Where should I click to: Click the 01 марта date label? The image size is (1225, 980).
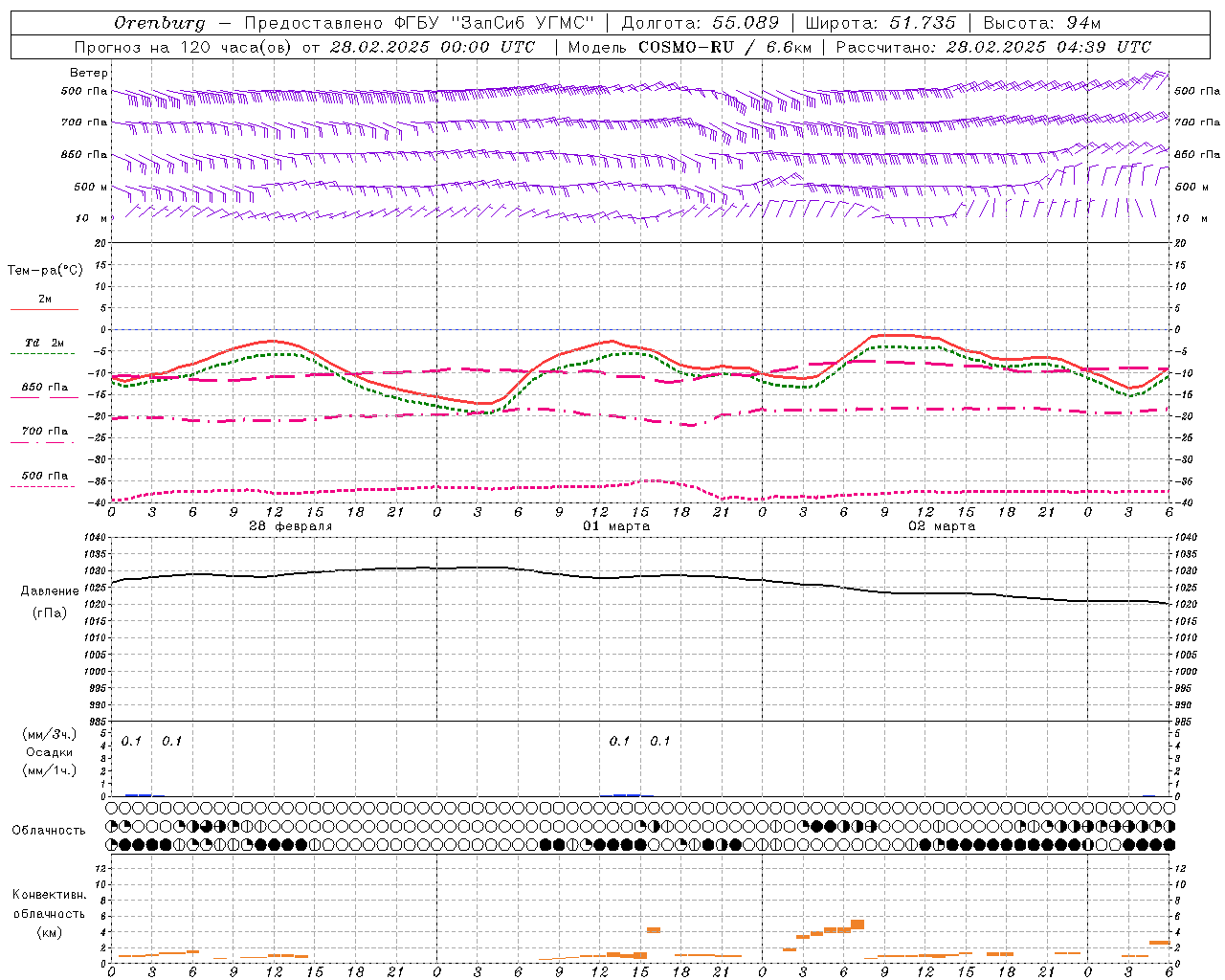pos(616,526)
